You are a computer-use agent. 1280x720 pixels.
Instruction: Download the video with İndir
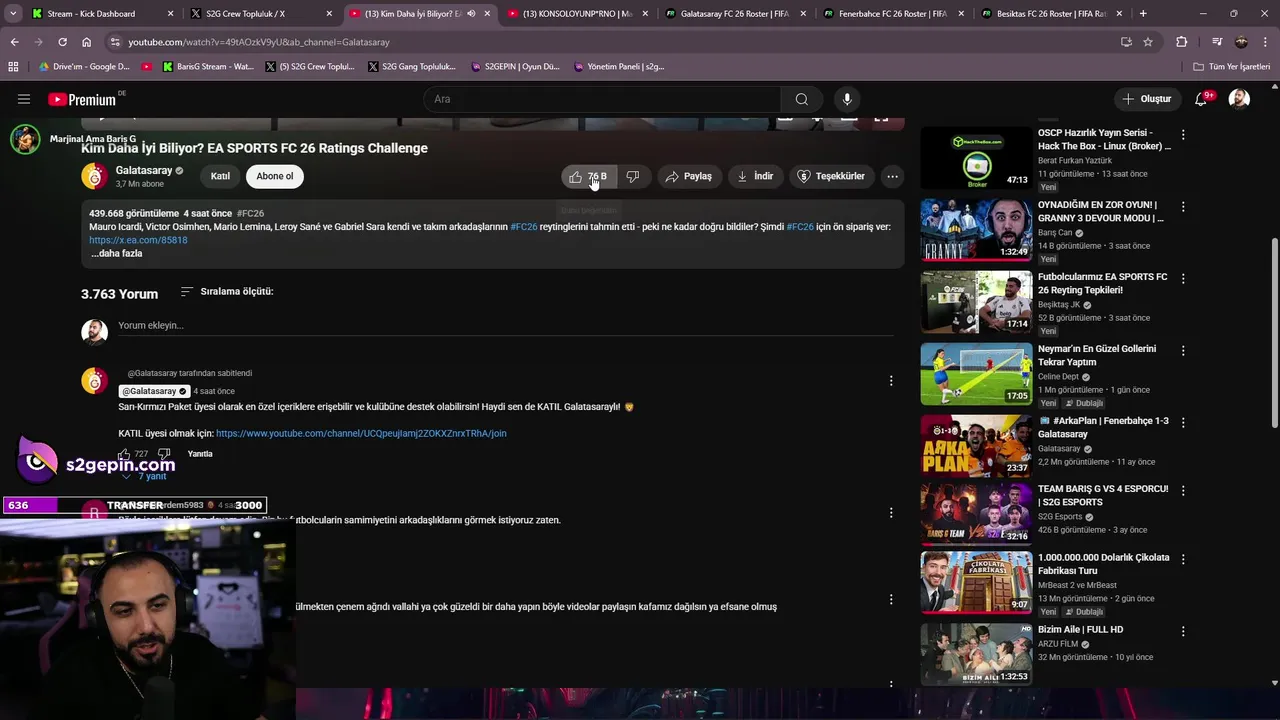pos(755,176)
